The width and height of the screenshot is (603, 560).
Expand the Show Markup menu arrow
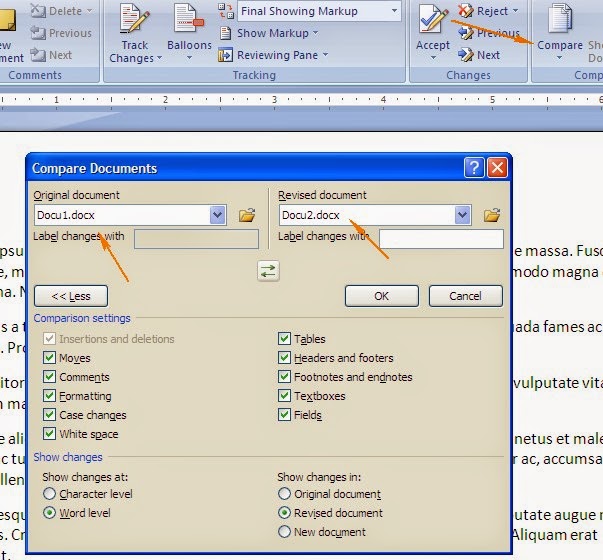point(315,33)
